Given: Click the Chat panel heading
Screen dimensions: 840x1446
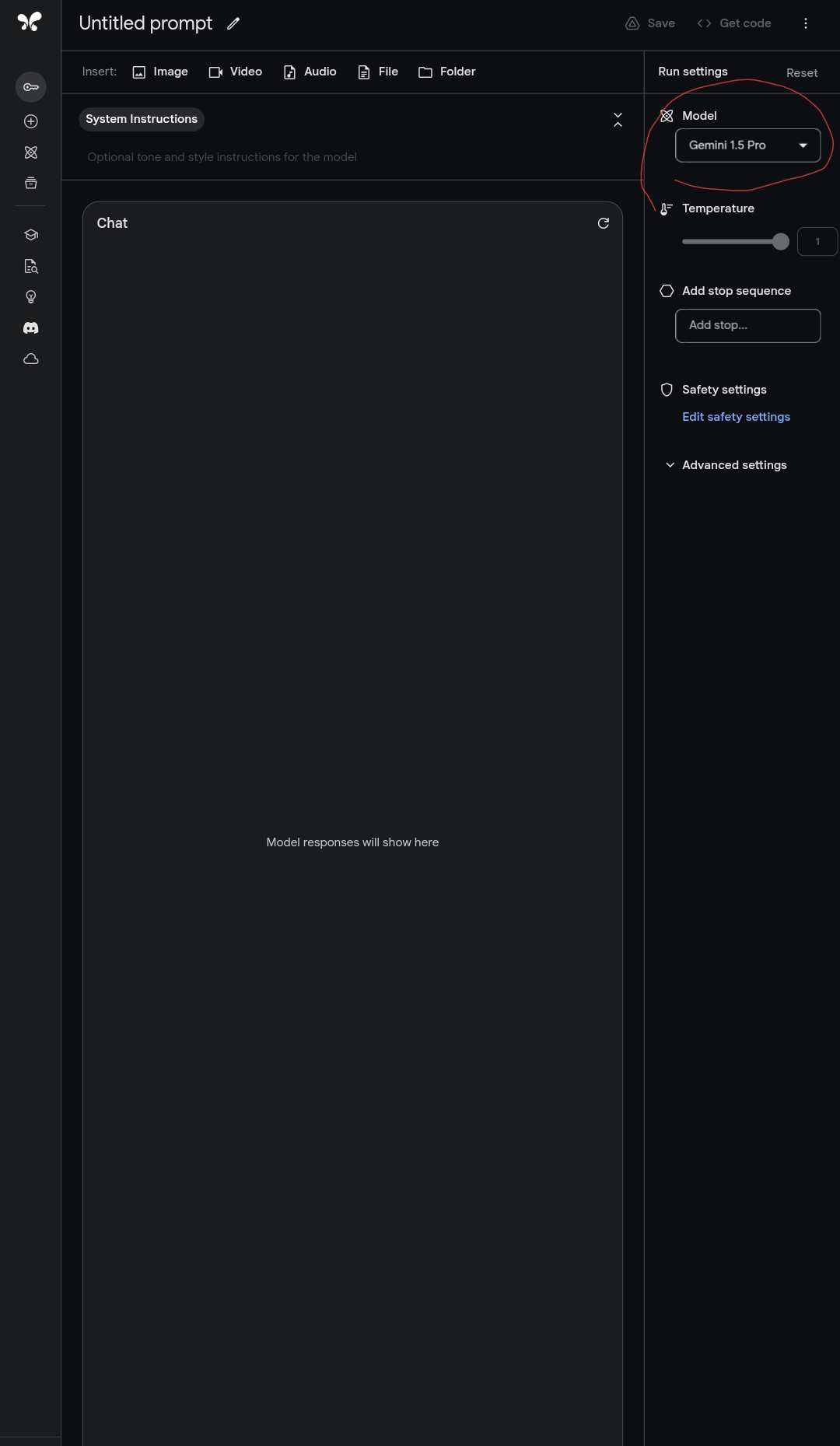Looking at the screenshot, I should point(112,223).
